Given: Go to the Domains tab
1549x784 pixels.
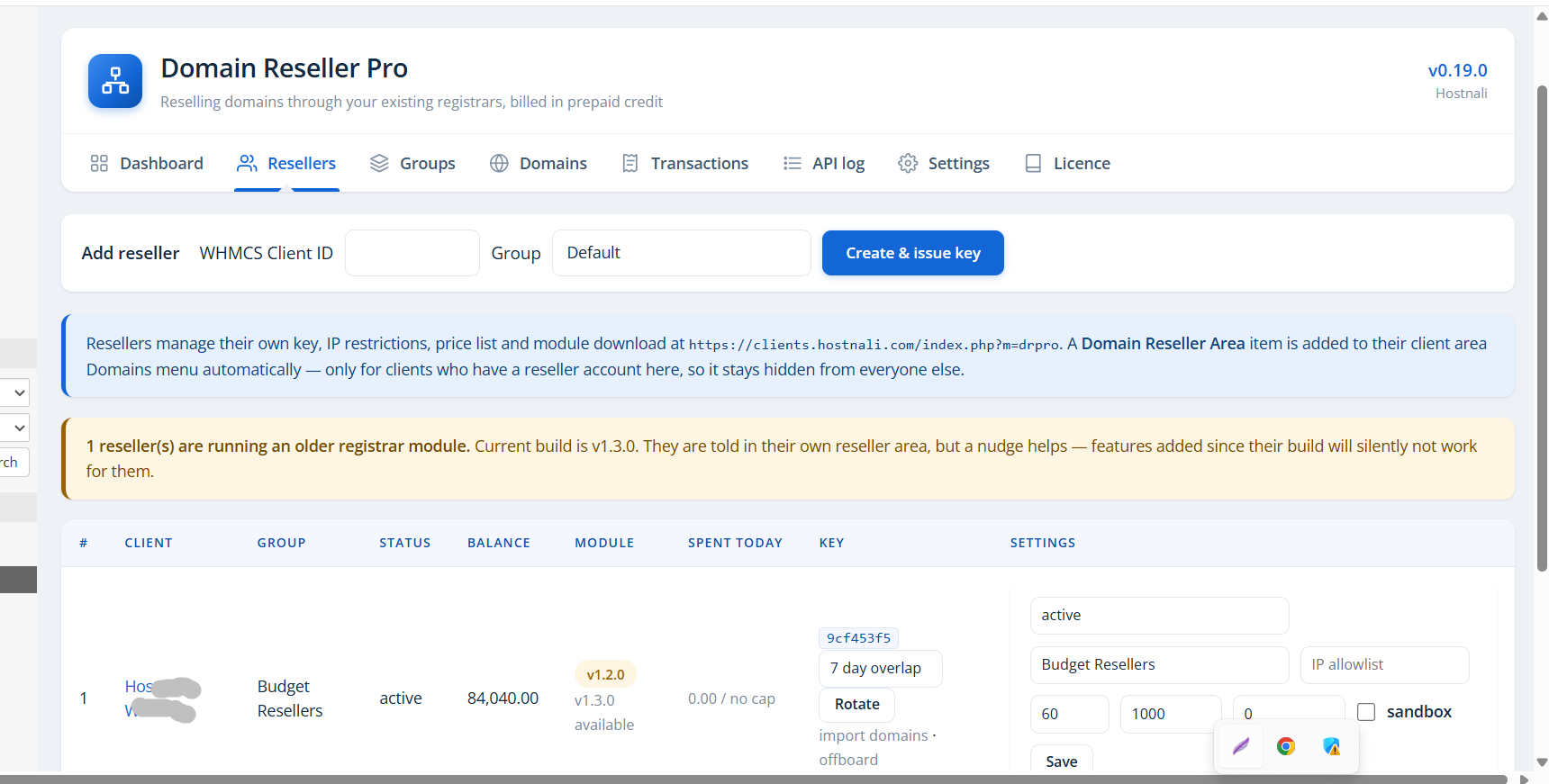Looking at the screenshot, I should 539,163.
